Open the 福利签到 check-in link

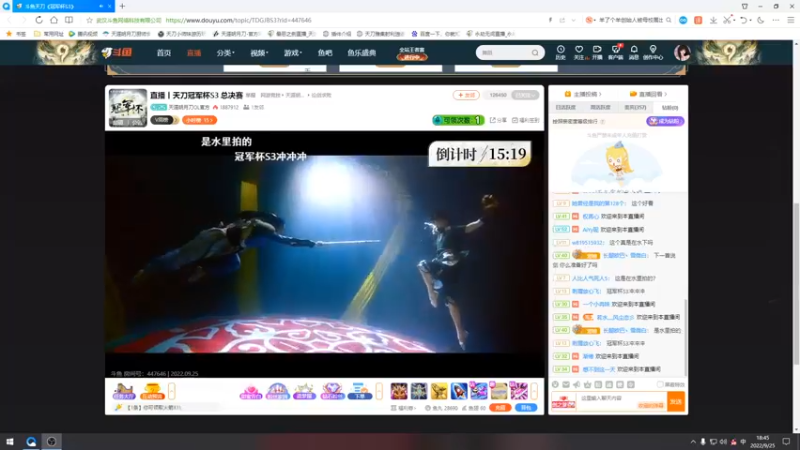click(526, 120)
